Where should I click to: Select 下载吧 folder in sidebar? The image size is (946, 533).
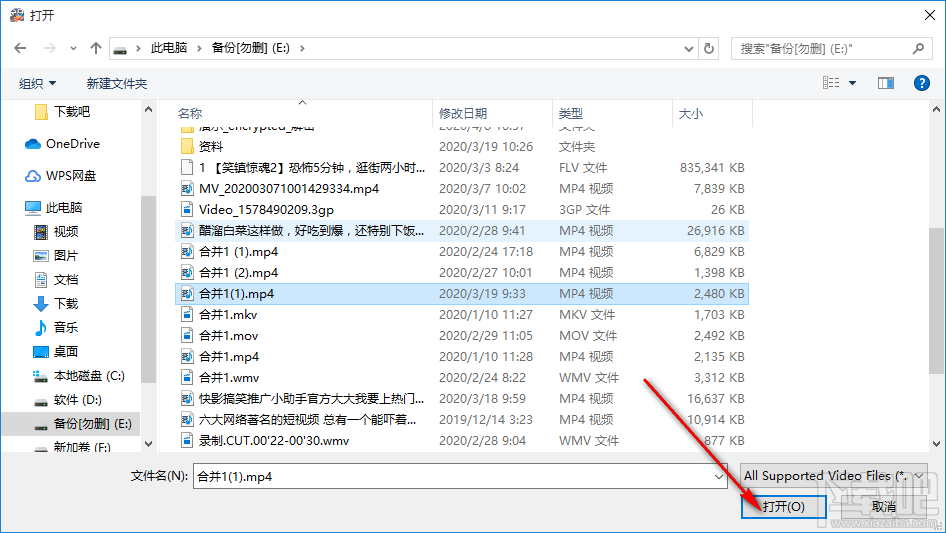(x=62, y=112)
